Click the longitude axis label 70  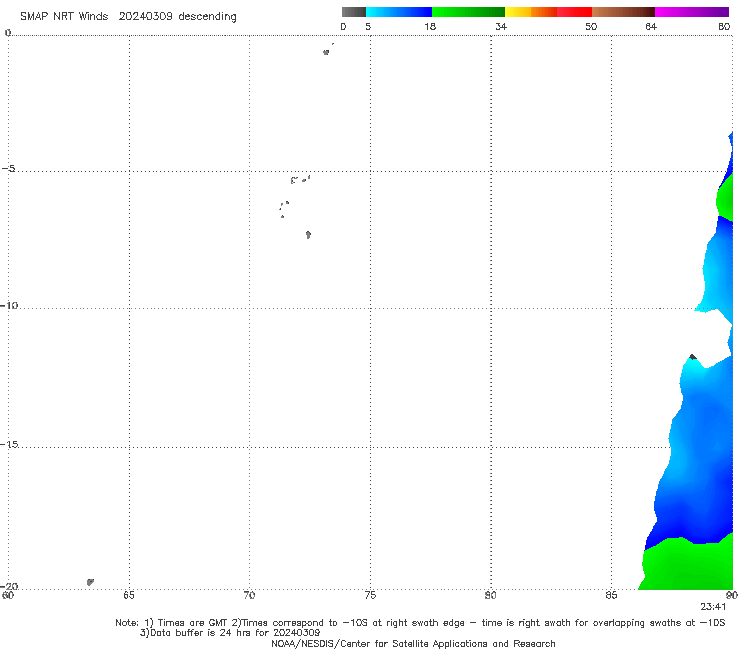coord(249,595)
